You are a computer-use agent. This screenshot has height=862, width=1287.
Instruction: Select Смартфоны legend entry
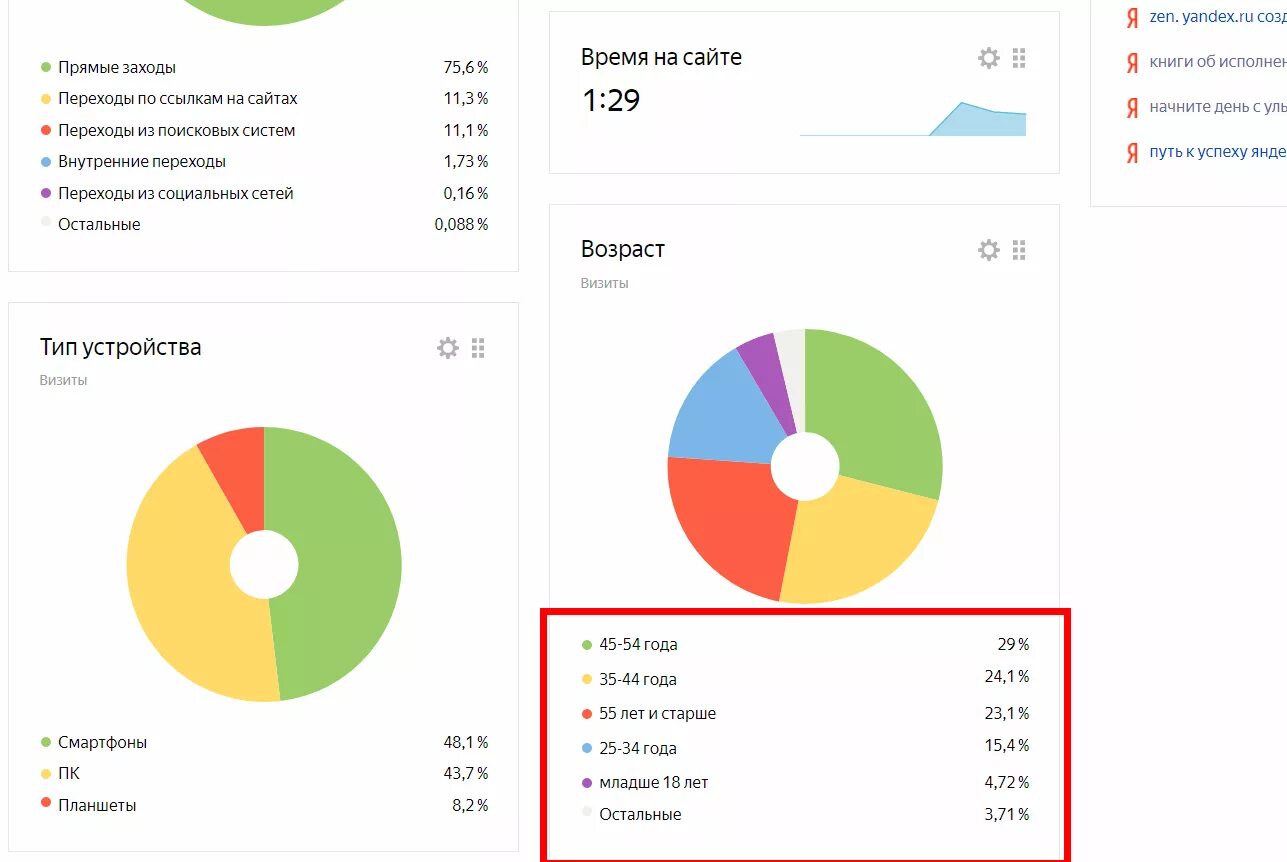[103, 742]
